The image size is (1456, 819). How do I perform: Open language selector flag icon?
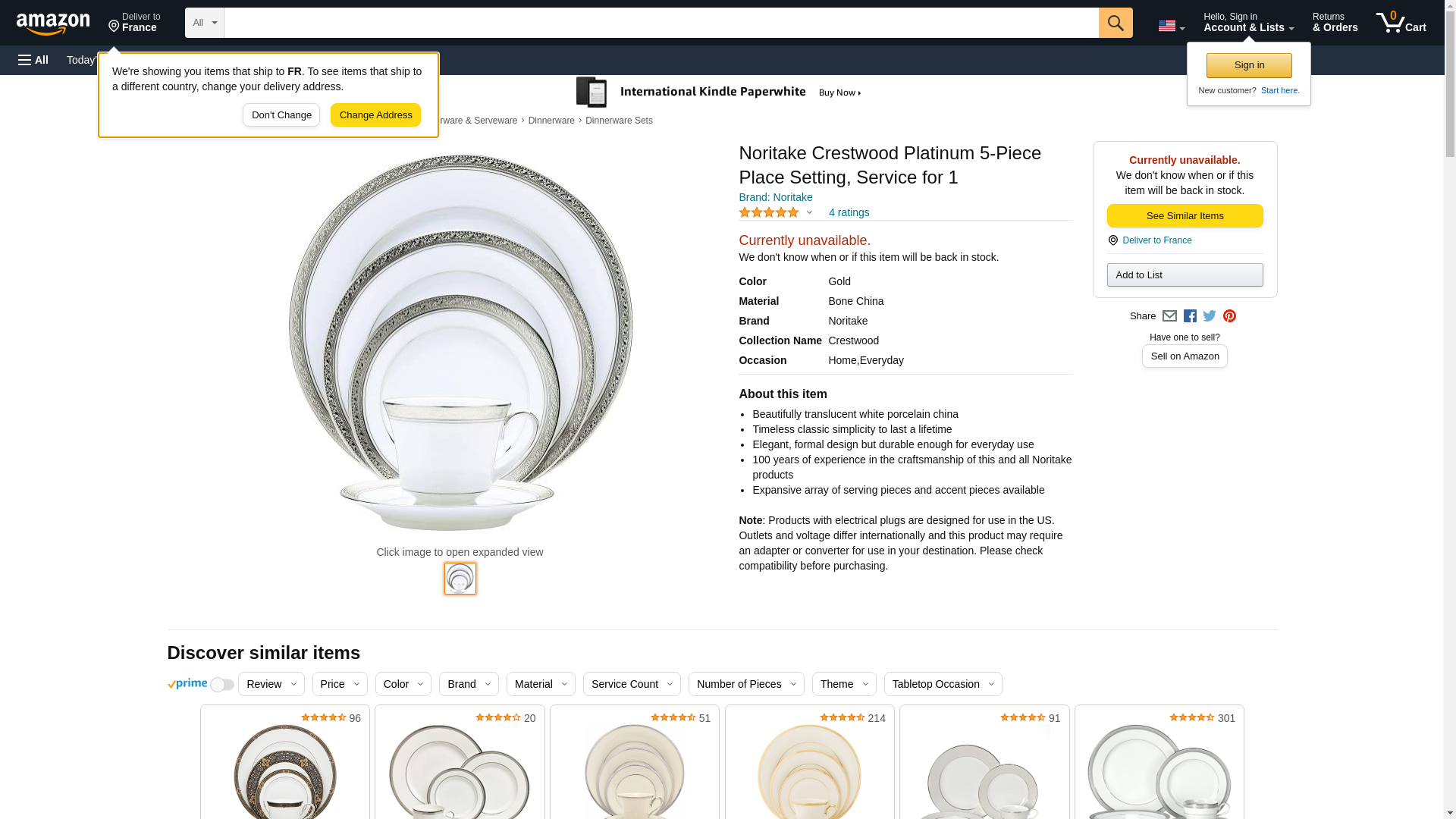click(1170, 26)
